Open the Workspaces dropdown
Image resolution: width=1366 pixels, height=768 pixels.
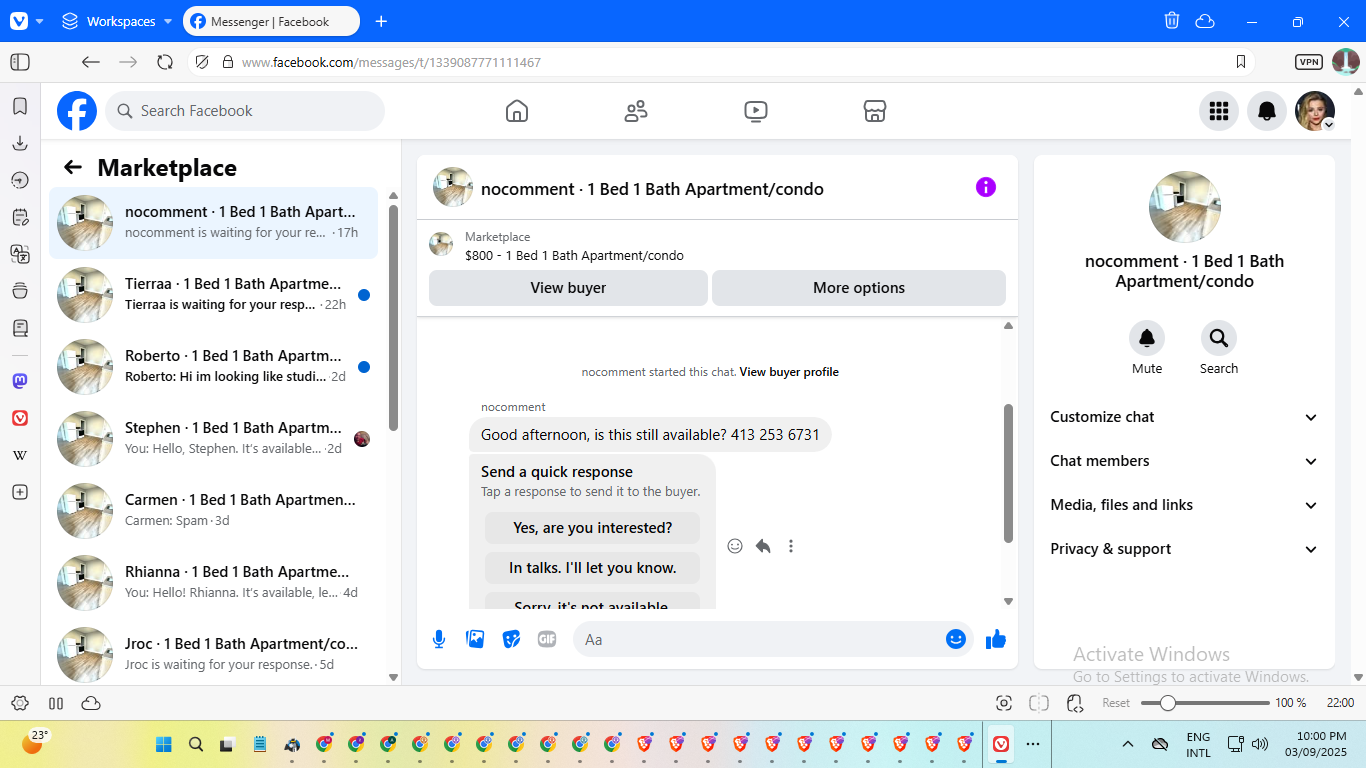117,21
